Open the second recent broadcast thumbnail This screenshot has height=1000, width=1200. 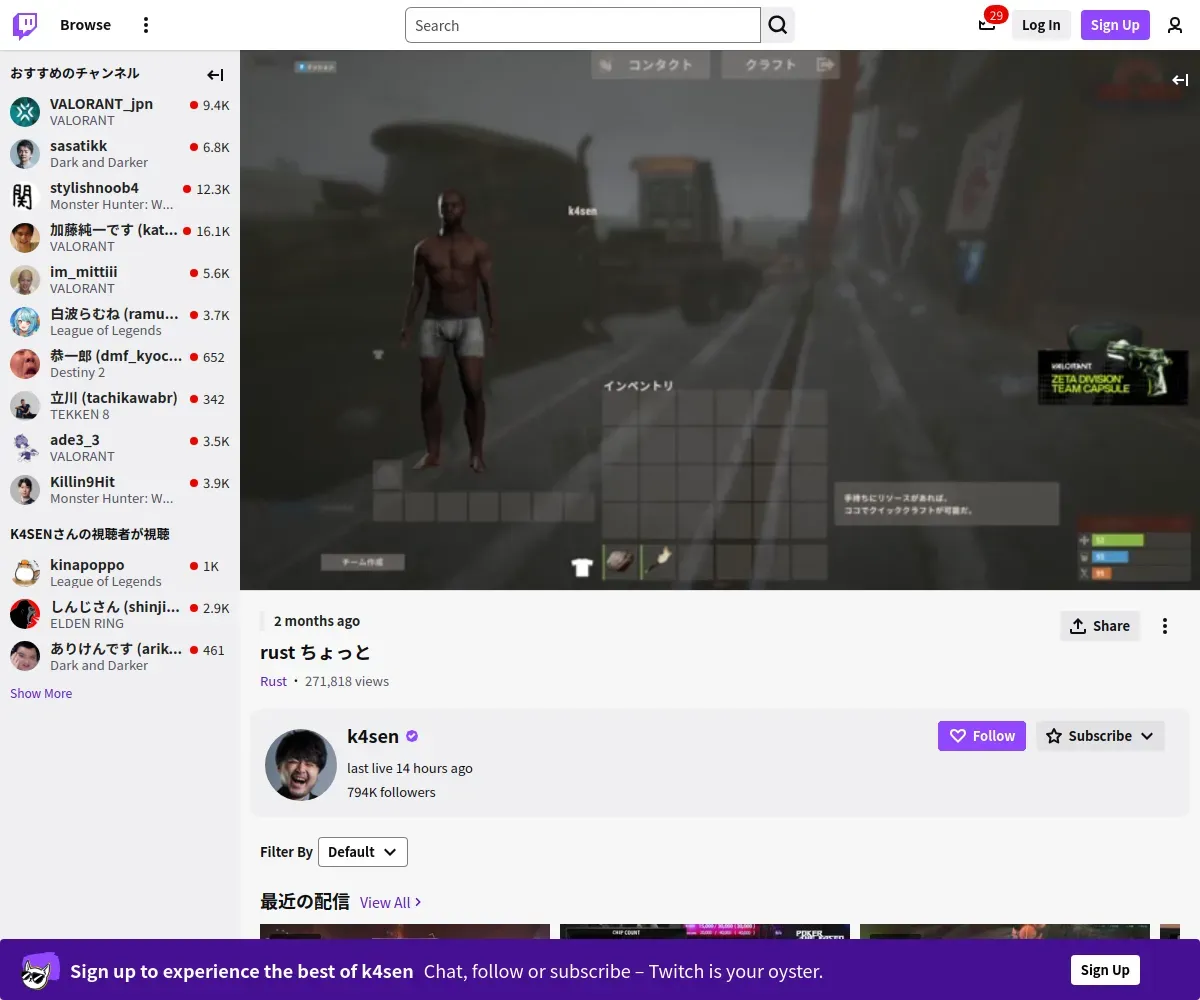pyautogui.click(x=705, y=932)
